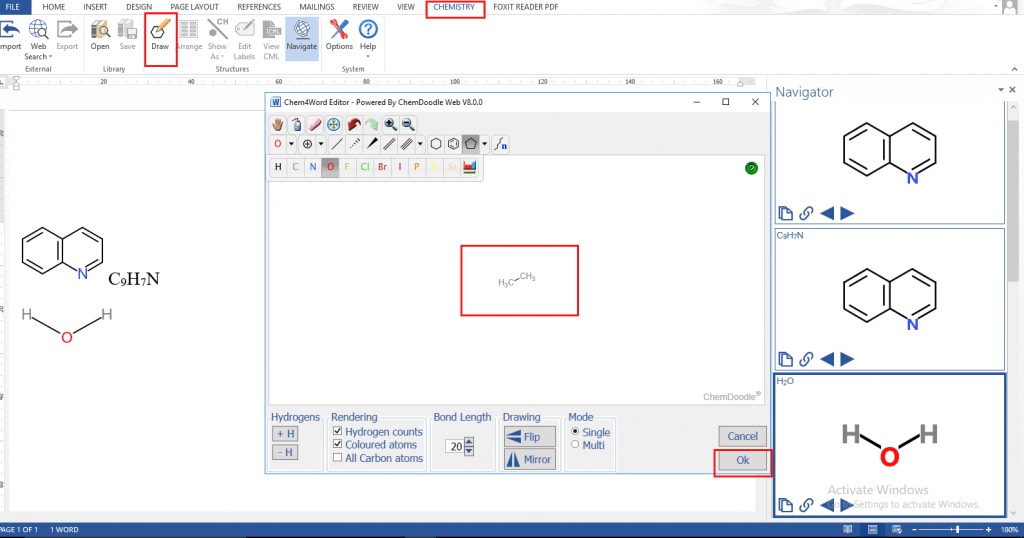The height and width of the screenshot is (538, 1024).
Task: Click the Draw ribbon icon
Action: coord(160,35)
